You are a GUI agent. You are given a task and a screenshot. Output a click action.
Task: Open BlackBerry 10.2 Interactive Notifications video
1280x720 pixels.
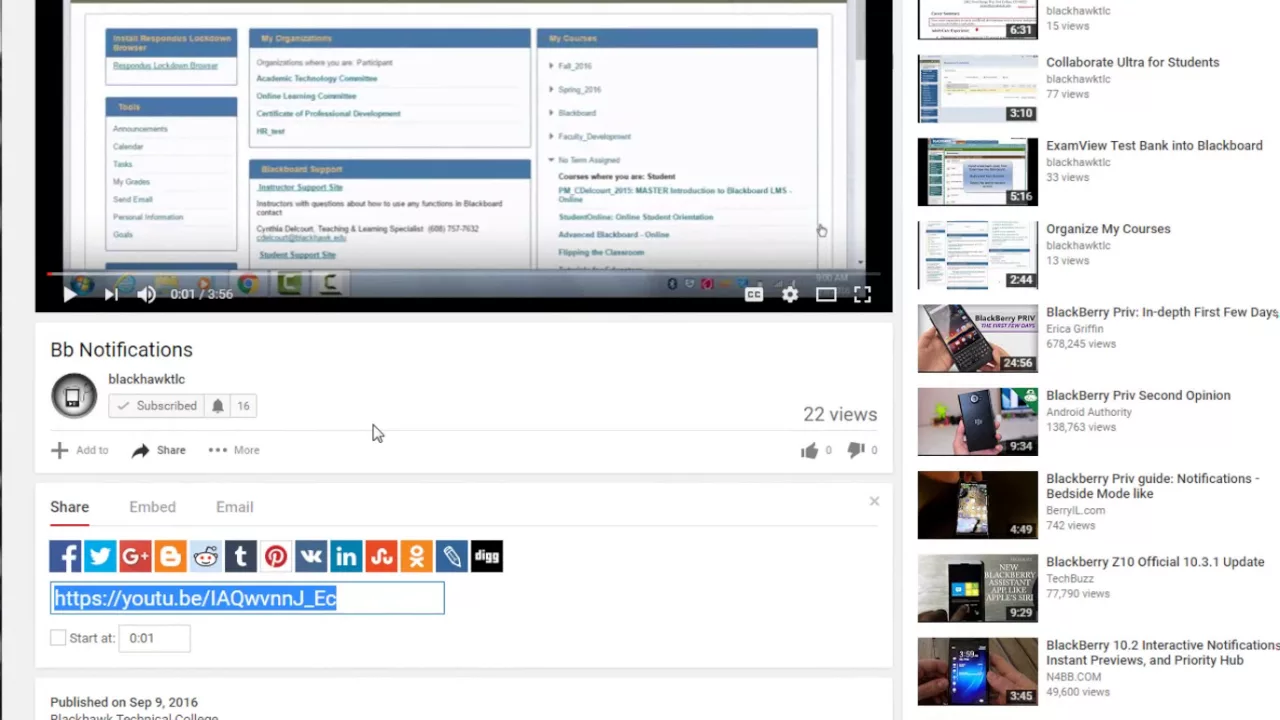[1163, 652]
